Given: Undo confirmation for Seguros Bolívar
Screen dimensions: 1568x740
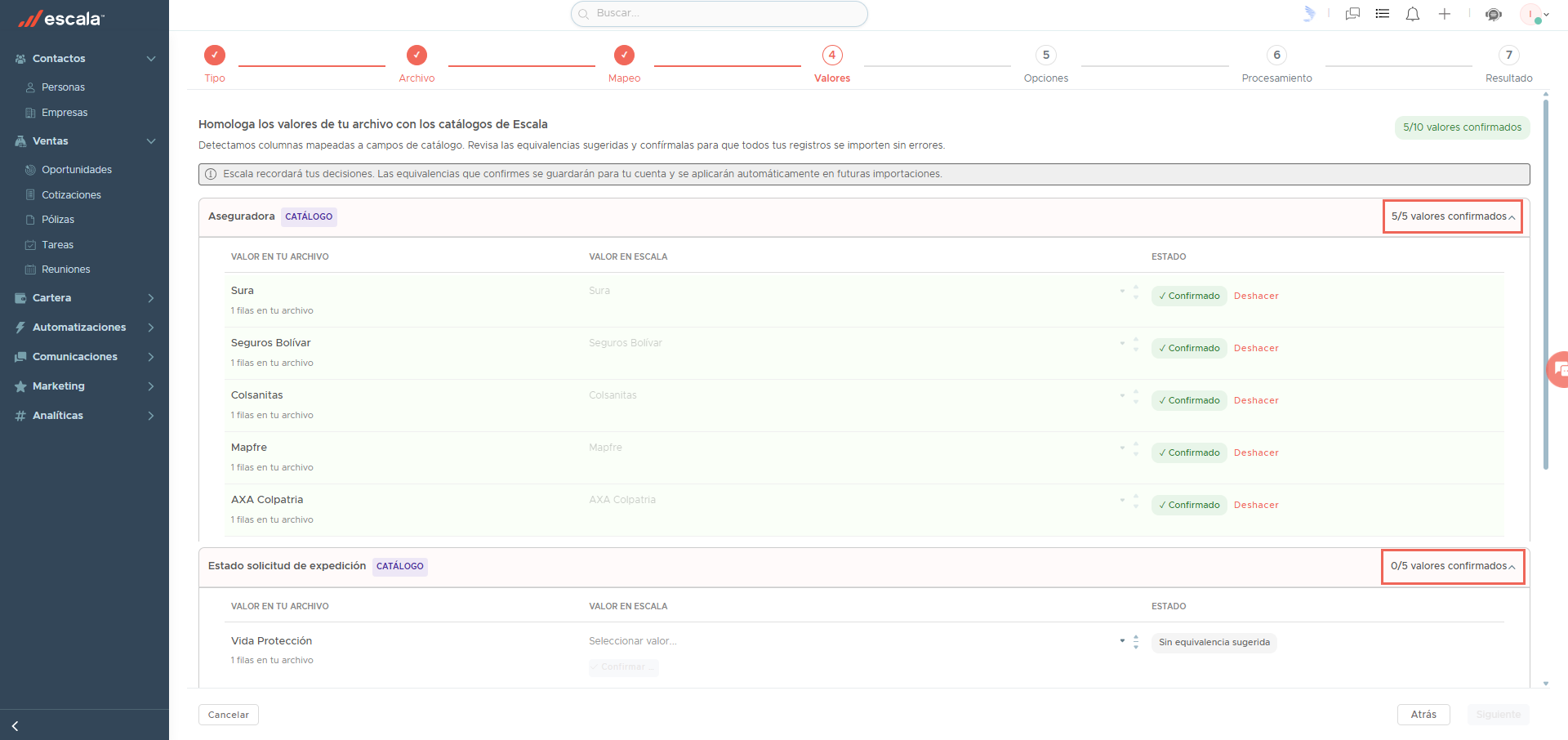Looking at the screenshot, I should pyautogui.click(x=1256, y=348).
